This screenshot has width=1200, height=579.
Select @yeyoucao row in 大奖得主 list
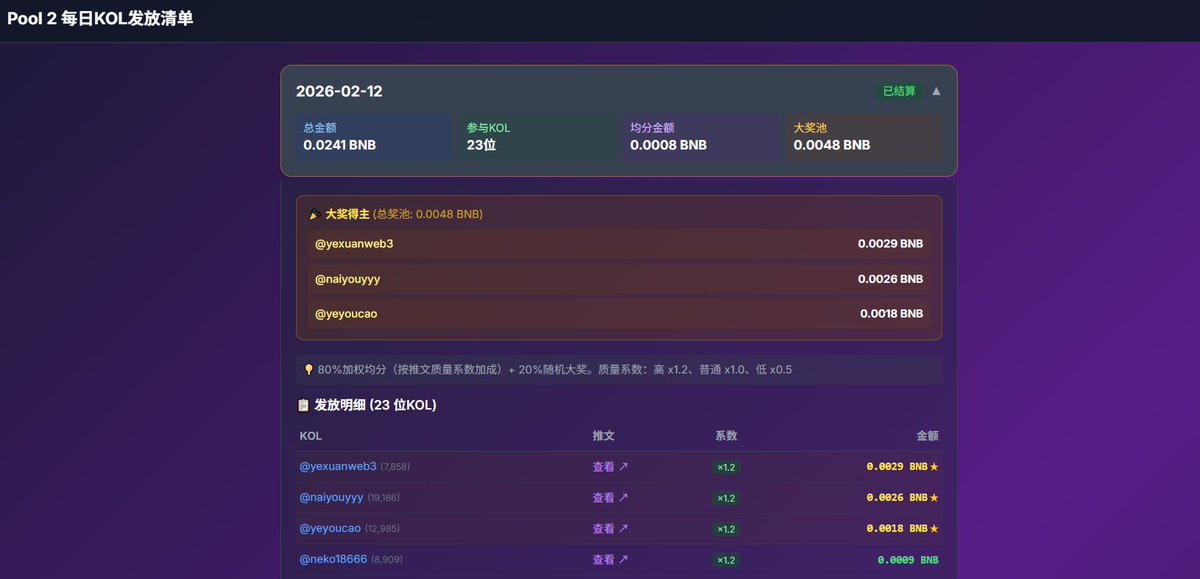point(619,314)
